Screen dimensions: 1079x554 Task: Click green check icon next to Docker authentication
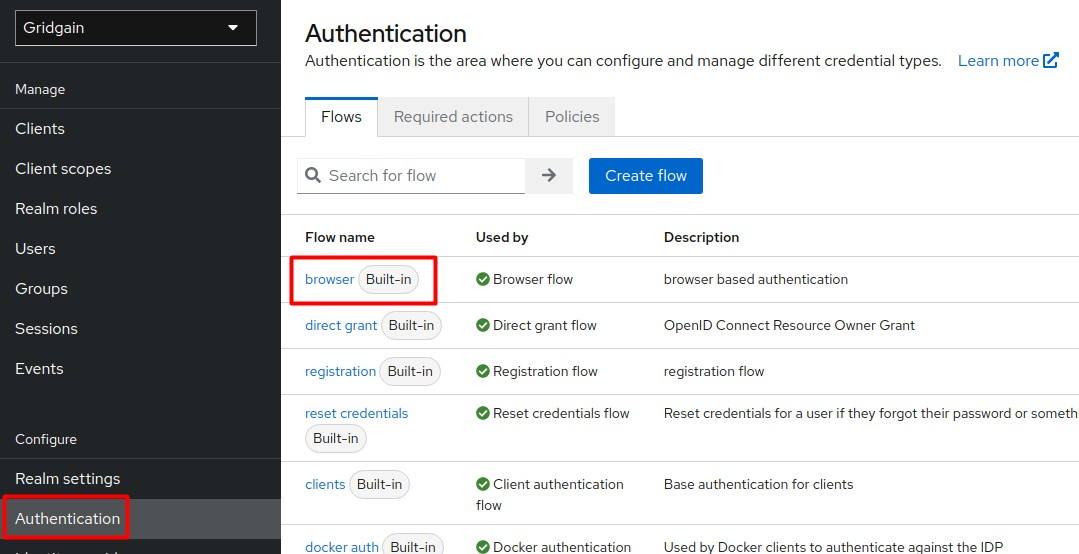[482, 547]
